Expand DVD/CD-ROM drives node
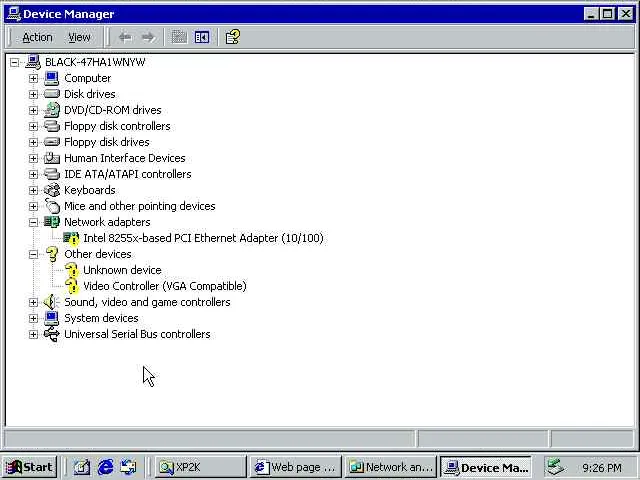 [33, 110]
